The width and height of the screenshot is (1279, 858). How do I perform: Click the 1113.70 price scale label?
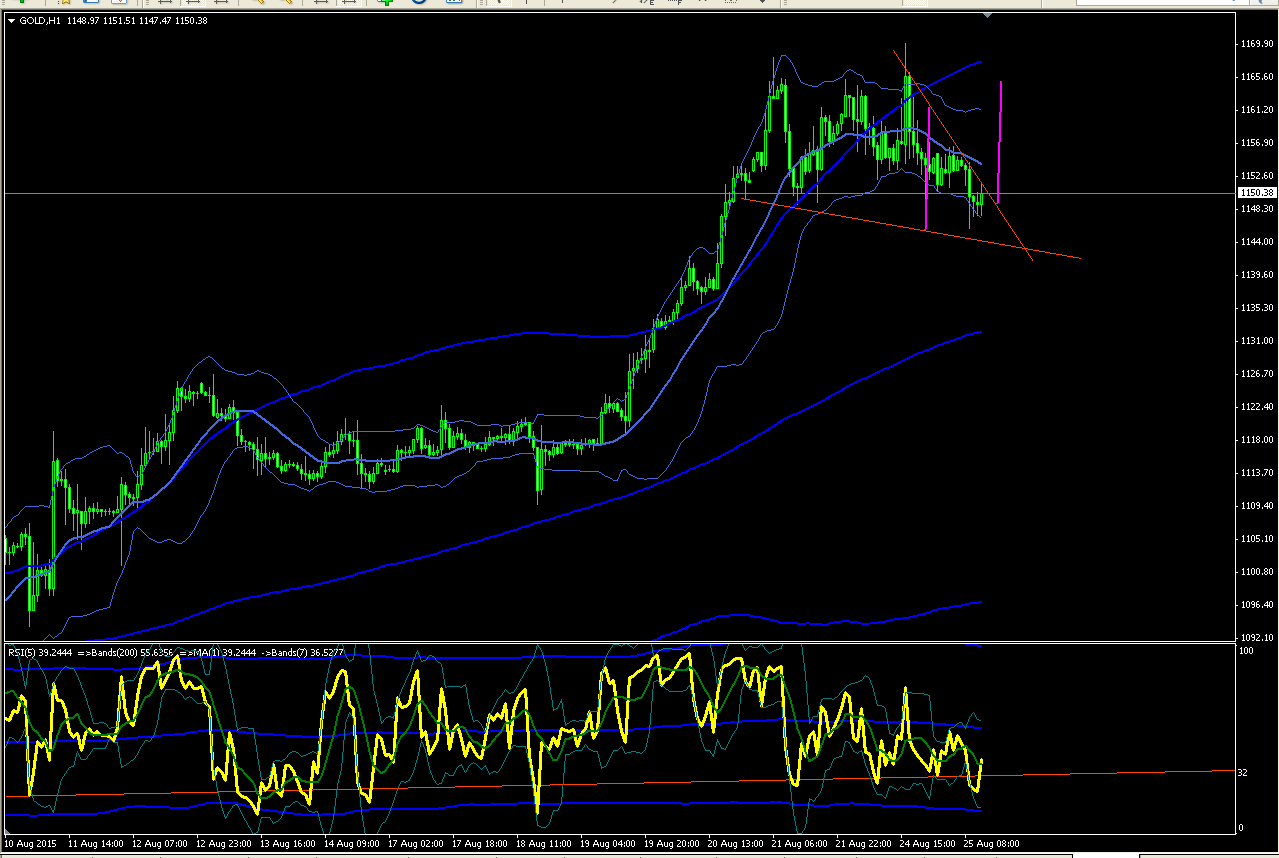[1256, 473]
